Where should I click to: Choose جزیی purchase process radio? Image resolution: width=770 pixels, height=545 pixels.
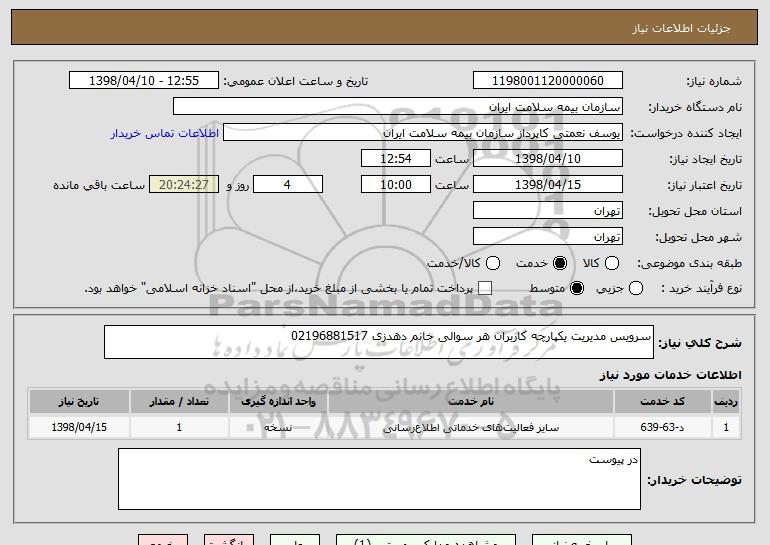[635, 289]
